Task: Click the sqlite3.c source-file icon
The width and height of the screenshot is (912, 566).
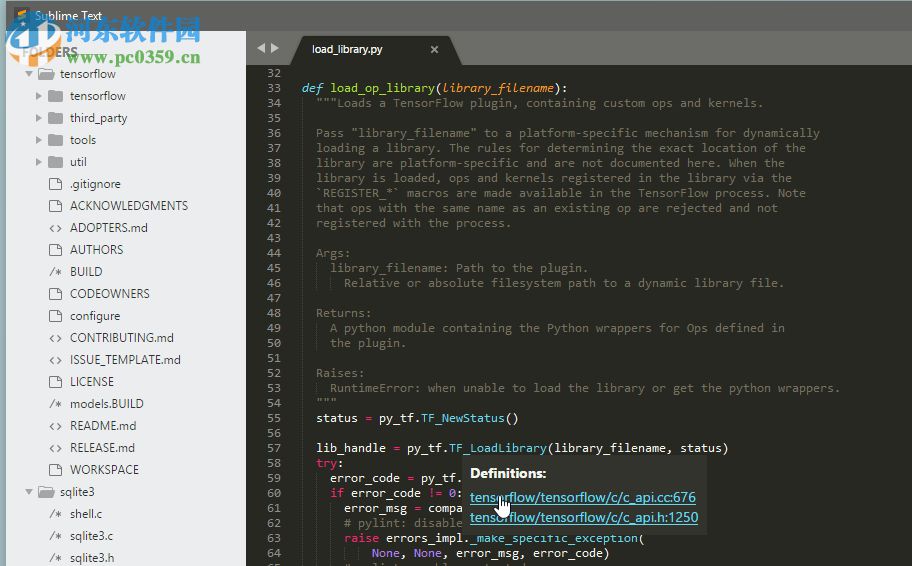Action: pos(56,536)
